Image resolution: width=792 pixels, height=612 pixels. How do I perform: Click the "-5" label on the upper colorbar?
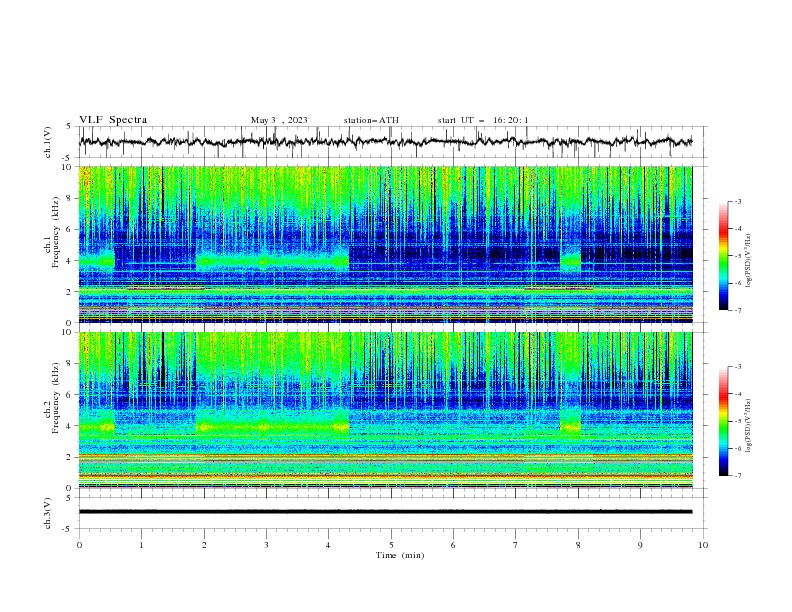pos(737,256)
